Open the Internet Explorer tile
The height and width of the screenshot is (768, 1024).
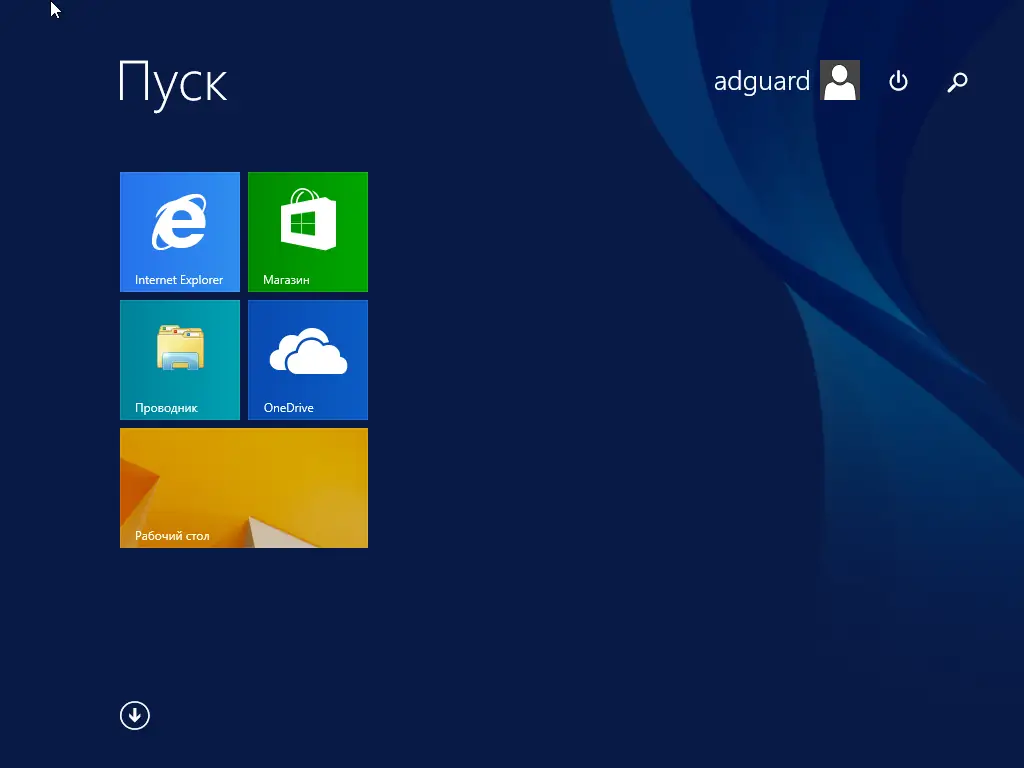point(180,232)
